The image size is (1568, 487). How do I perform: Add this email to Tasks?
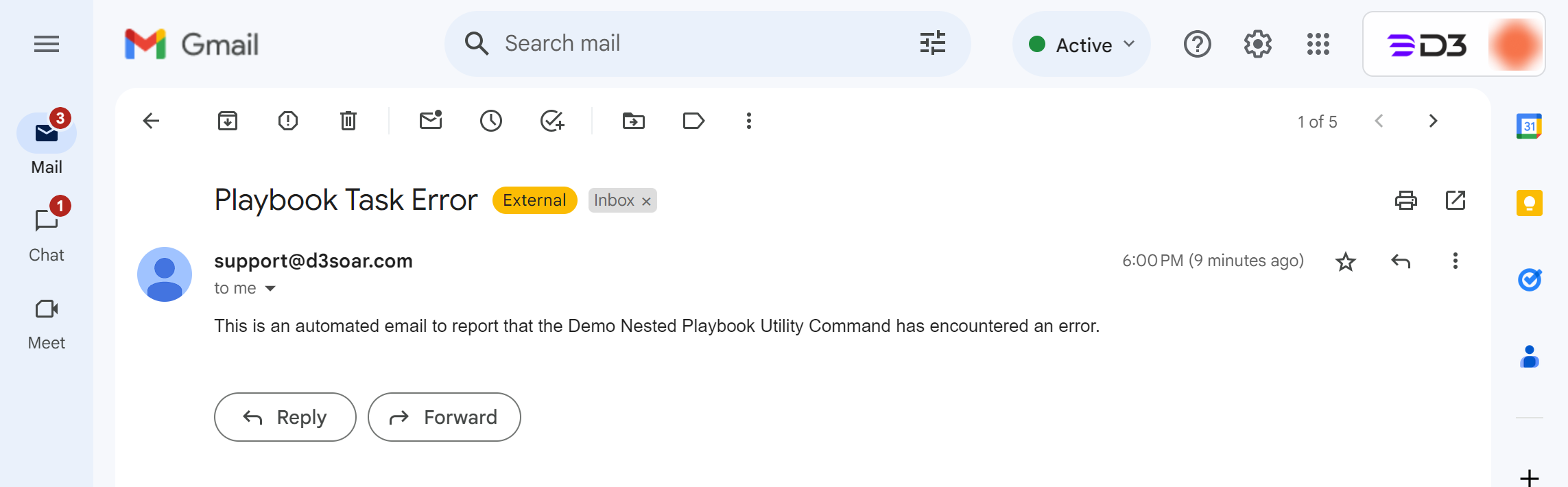(552, 121)
